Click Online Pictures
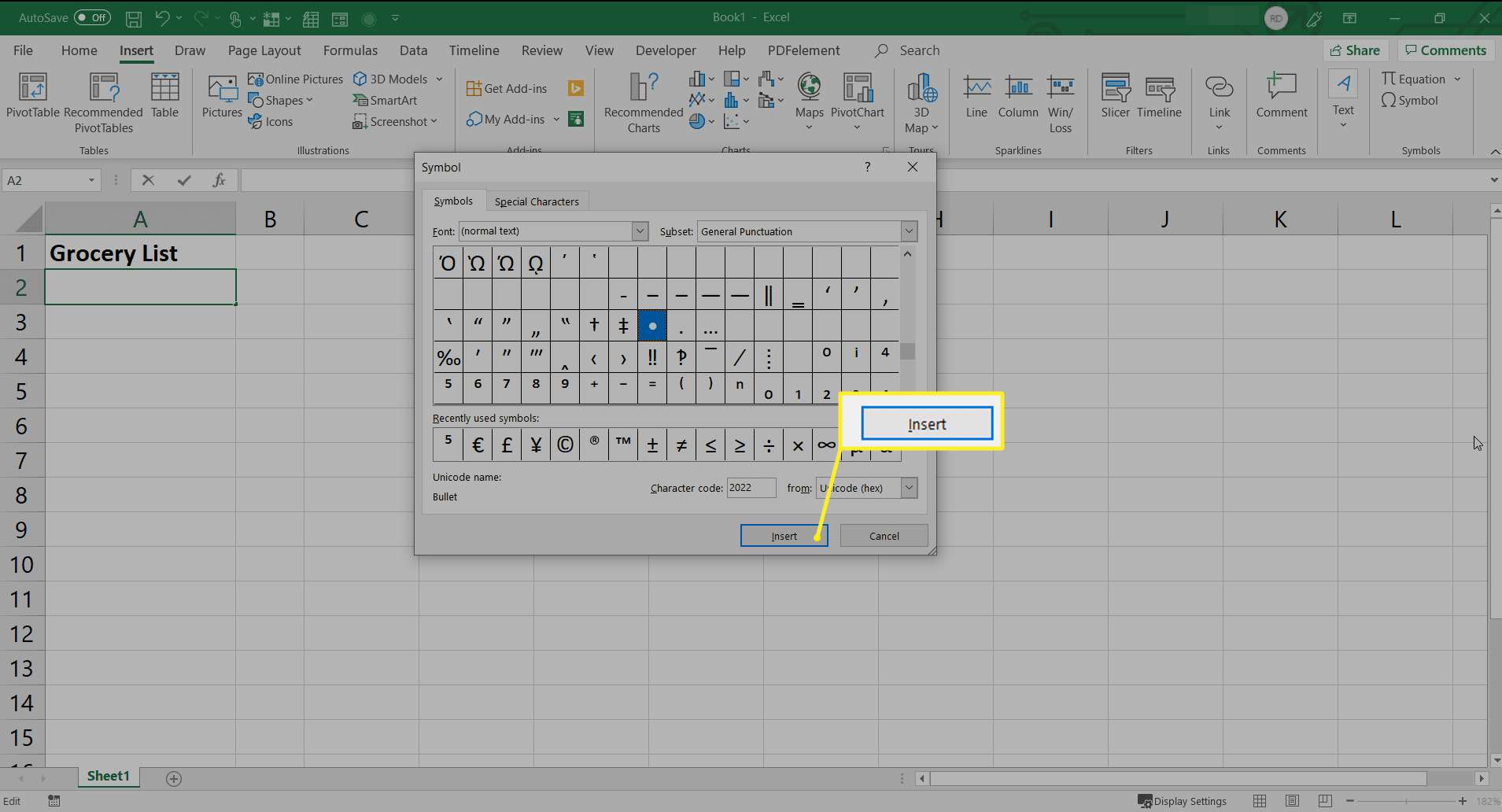 click(295, 79)
